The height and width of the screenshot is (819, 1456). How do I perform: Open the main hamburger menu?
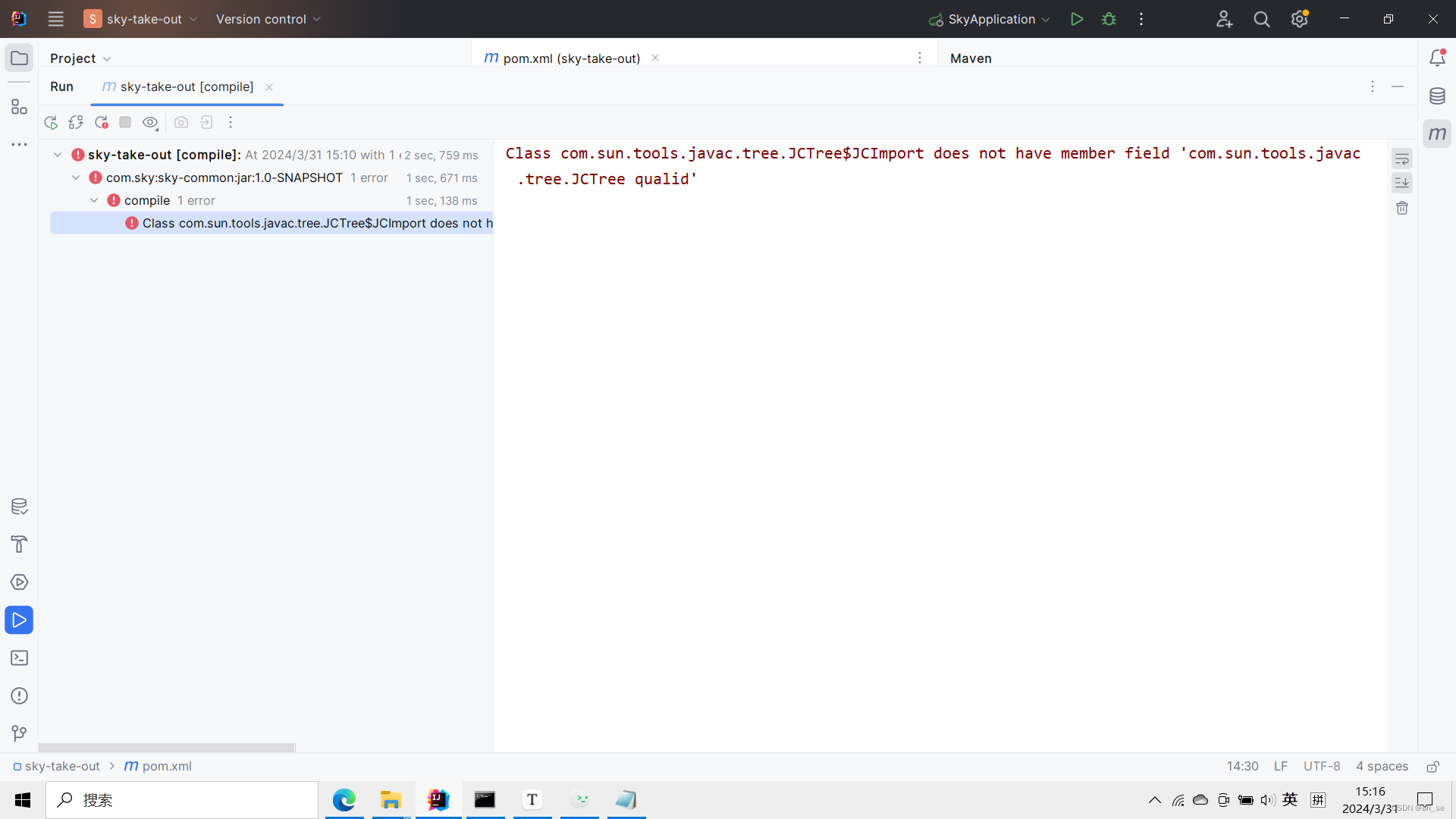click(55, 19)
